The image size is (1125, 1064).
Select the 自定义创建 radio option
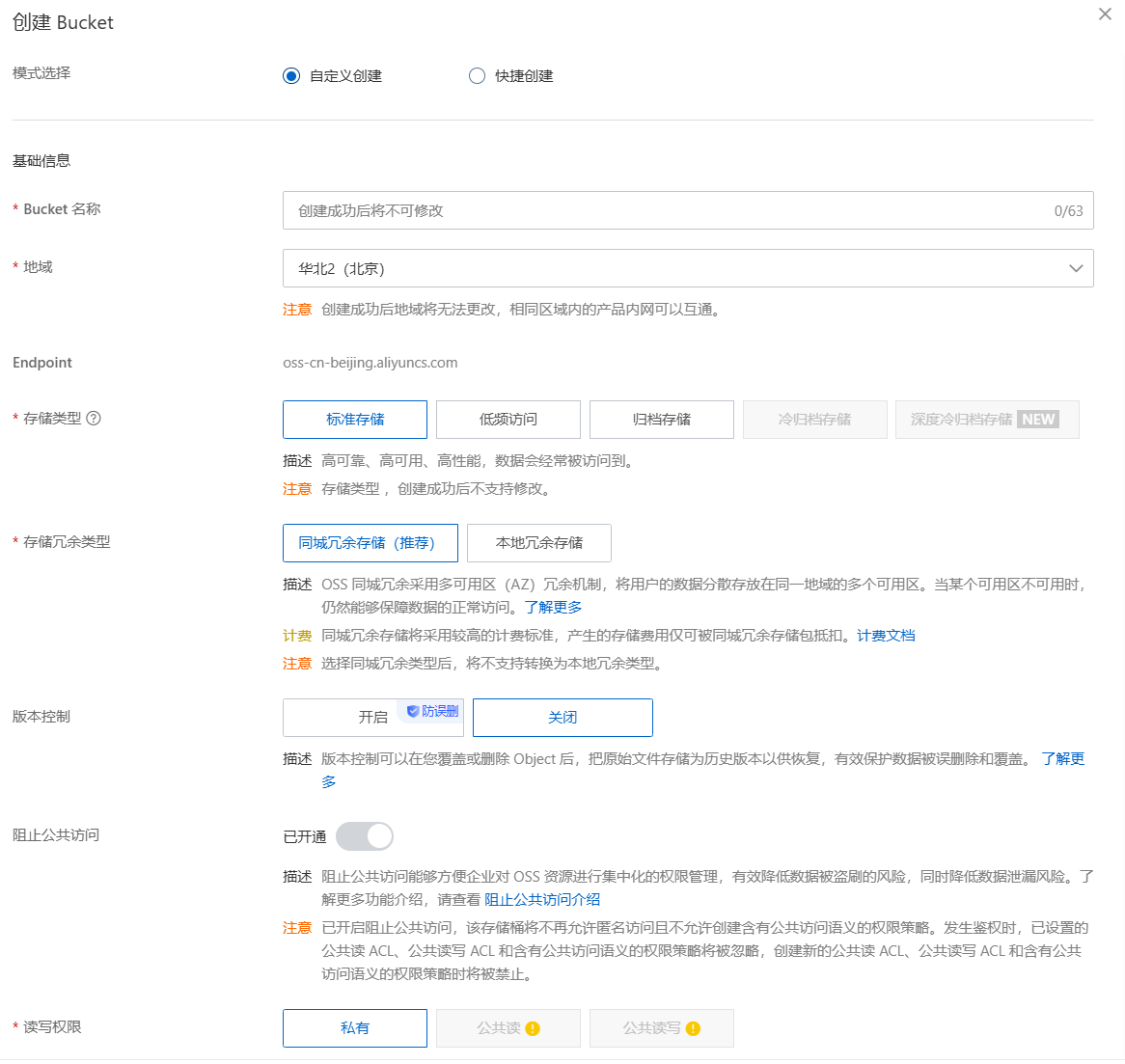tap(291, 75)
